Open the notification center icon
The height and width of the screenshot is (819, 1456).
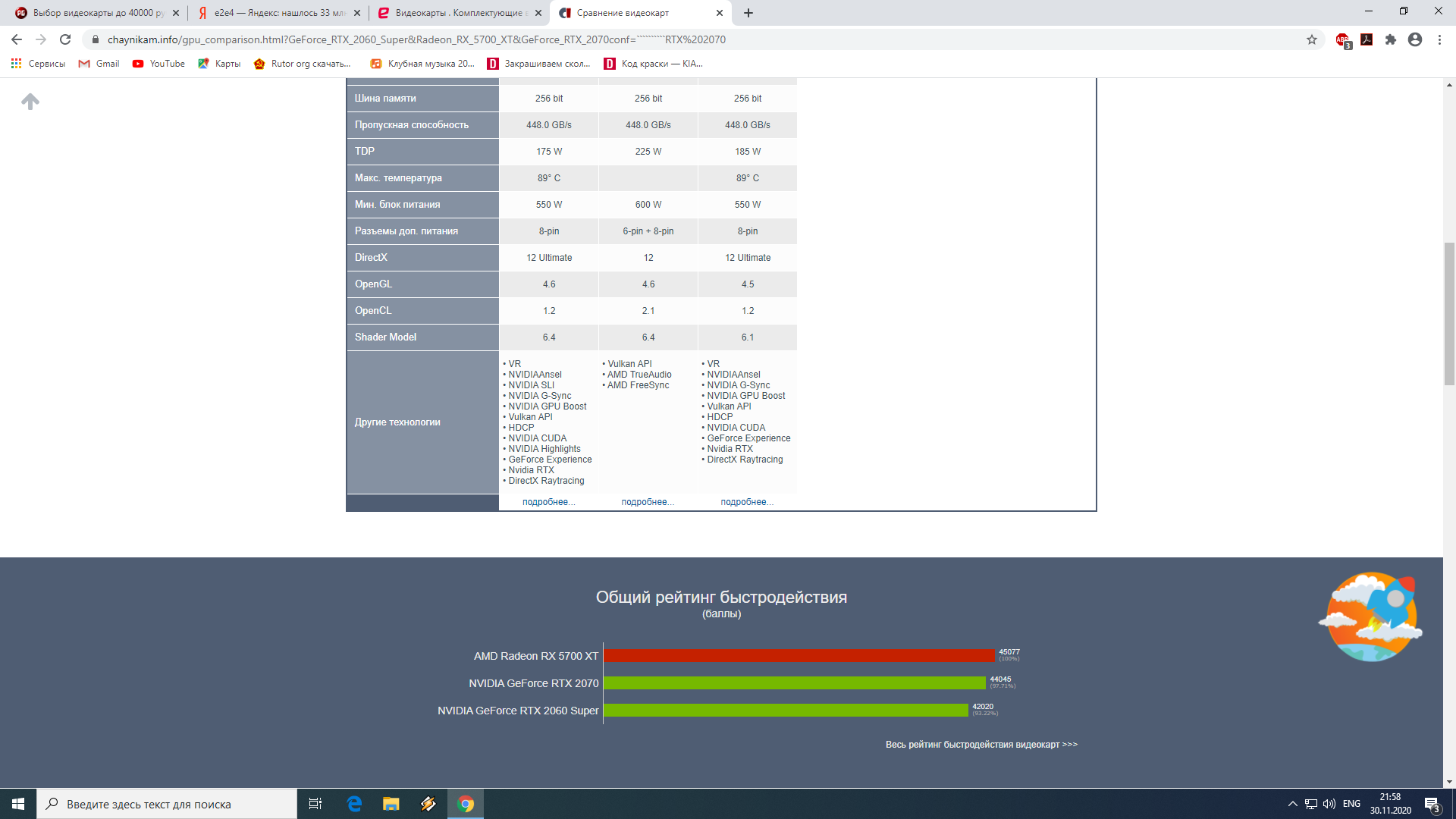click(x=1432, y=805)
